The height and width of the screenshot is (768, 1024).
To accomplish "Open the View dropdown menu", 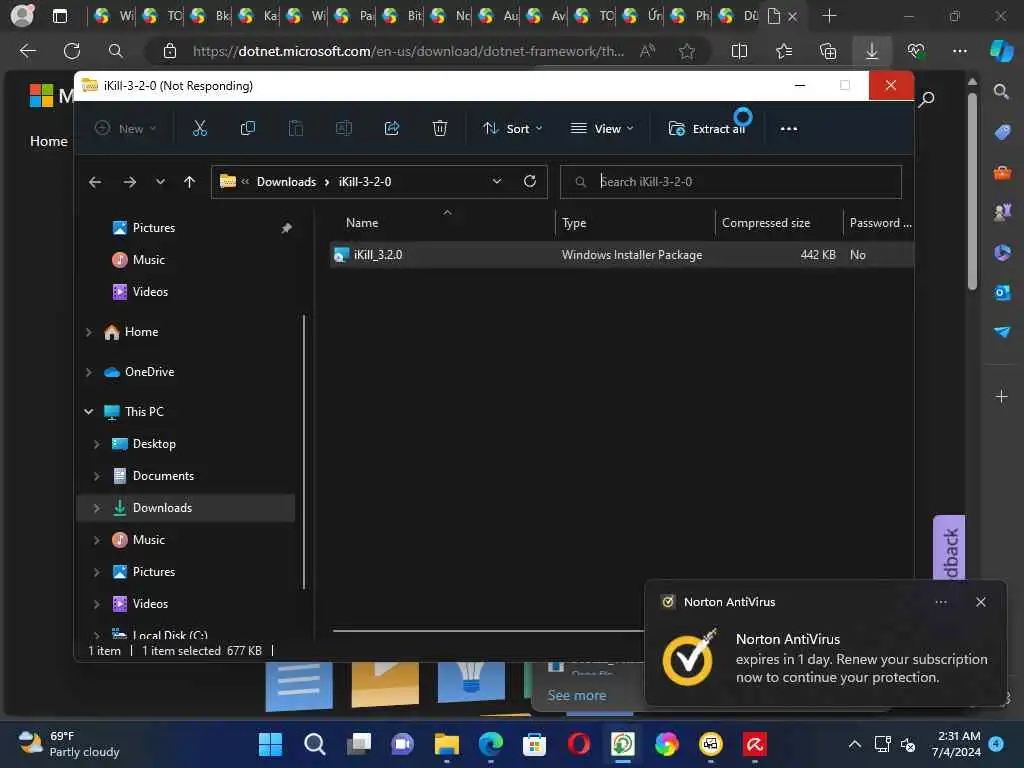I will coord(601,129).
